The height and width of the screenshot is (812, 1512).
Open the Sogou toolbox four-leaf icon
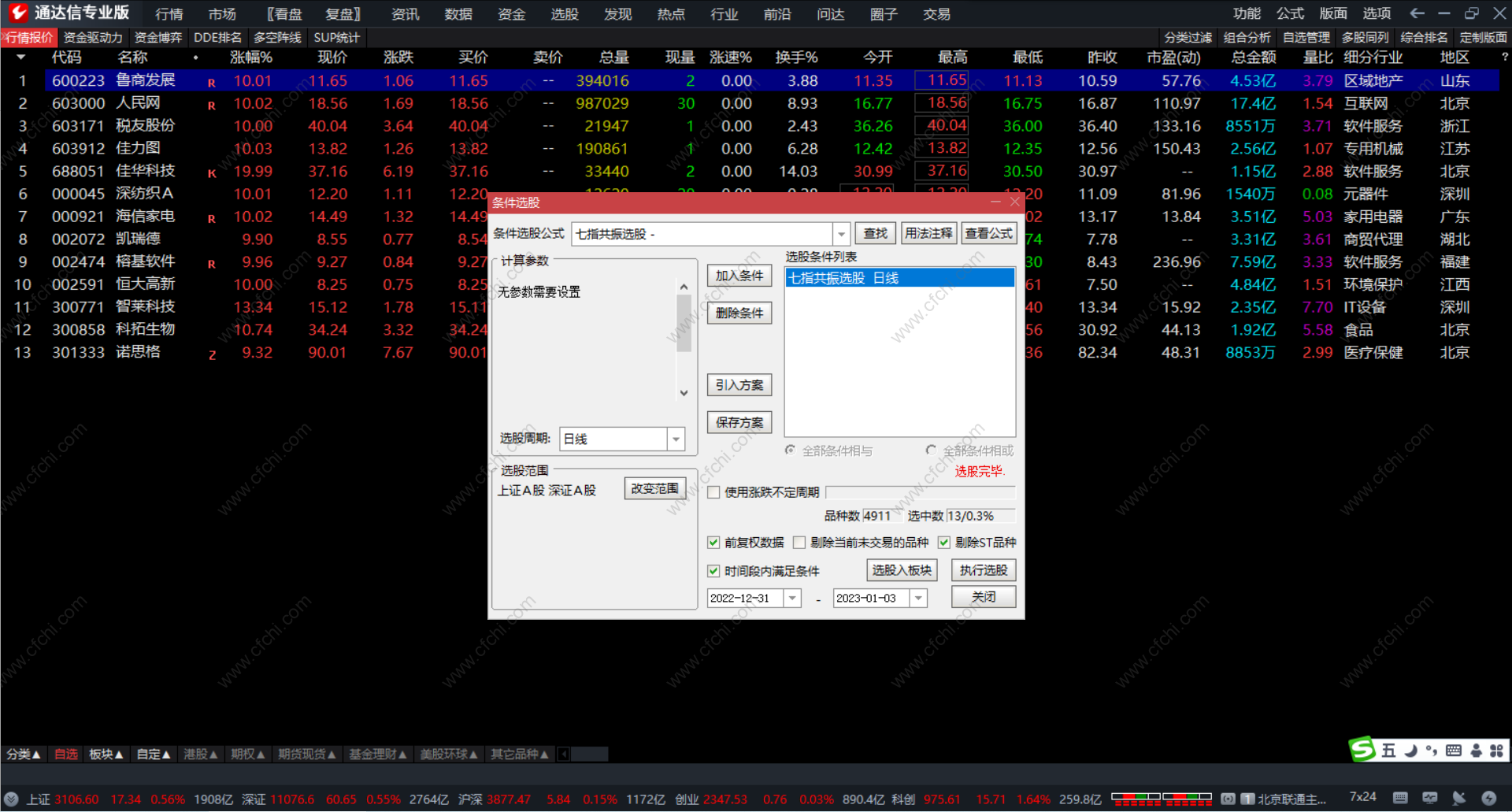point(1496,751)
